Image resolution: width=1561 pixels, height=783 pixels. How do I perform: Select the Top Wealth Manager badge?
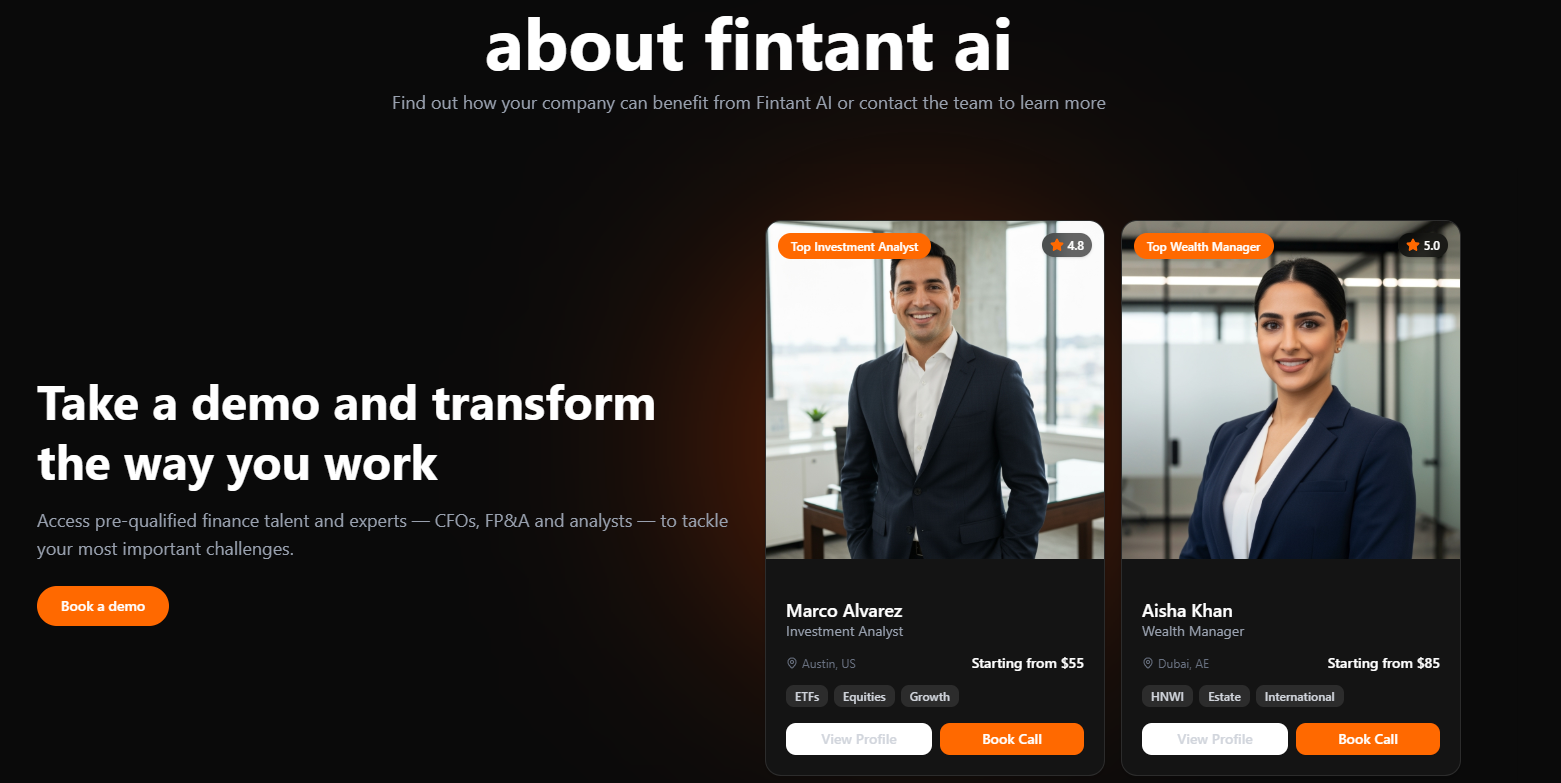click(1204, 247)
